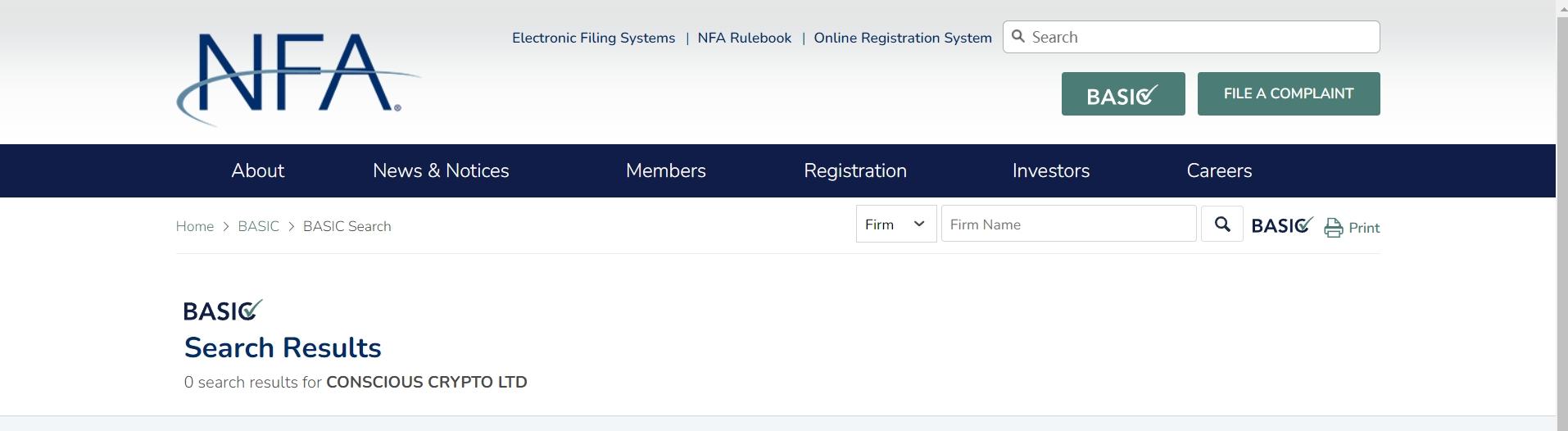Image resolution: width=1568 pixels, height=431 pixels.
Task: Open the Firm type dropdown
Action: point(896,225)
